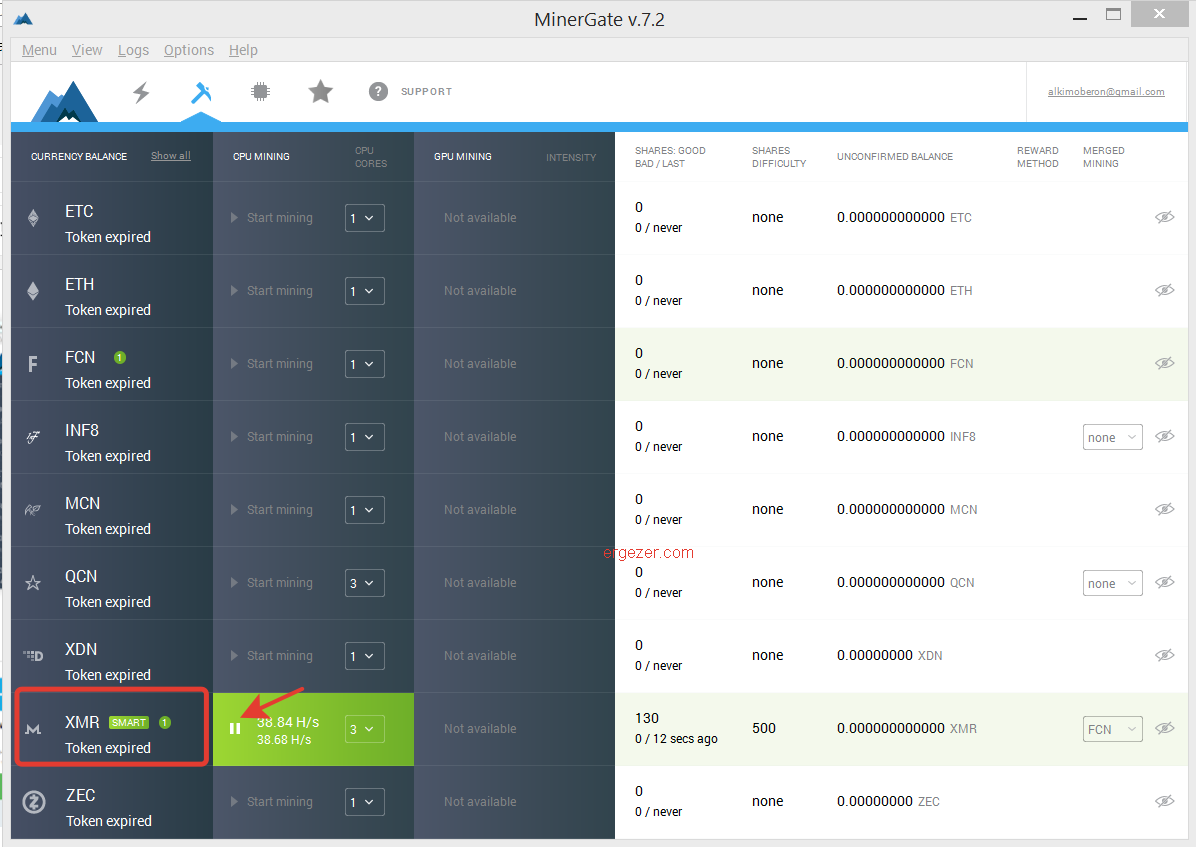Click the 0.000000000000 XMR unconfirmed balance
The height and width of the screenshot is (847, 1196).
906,728
